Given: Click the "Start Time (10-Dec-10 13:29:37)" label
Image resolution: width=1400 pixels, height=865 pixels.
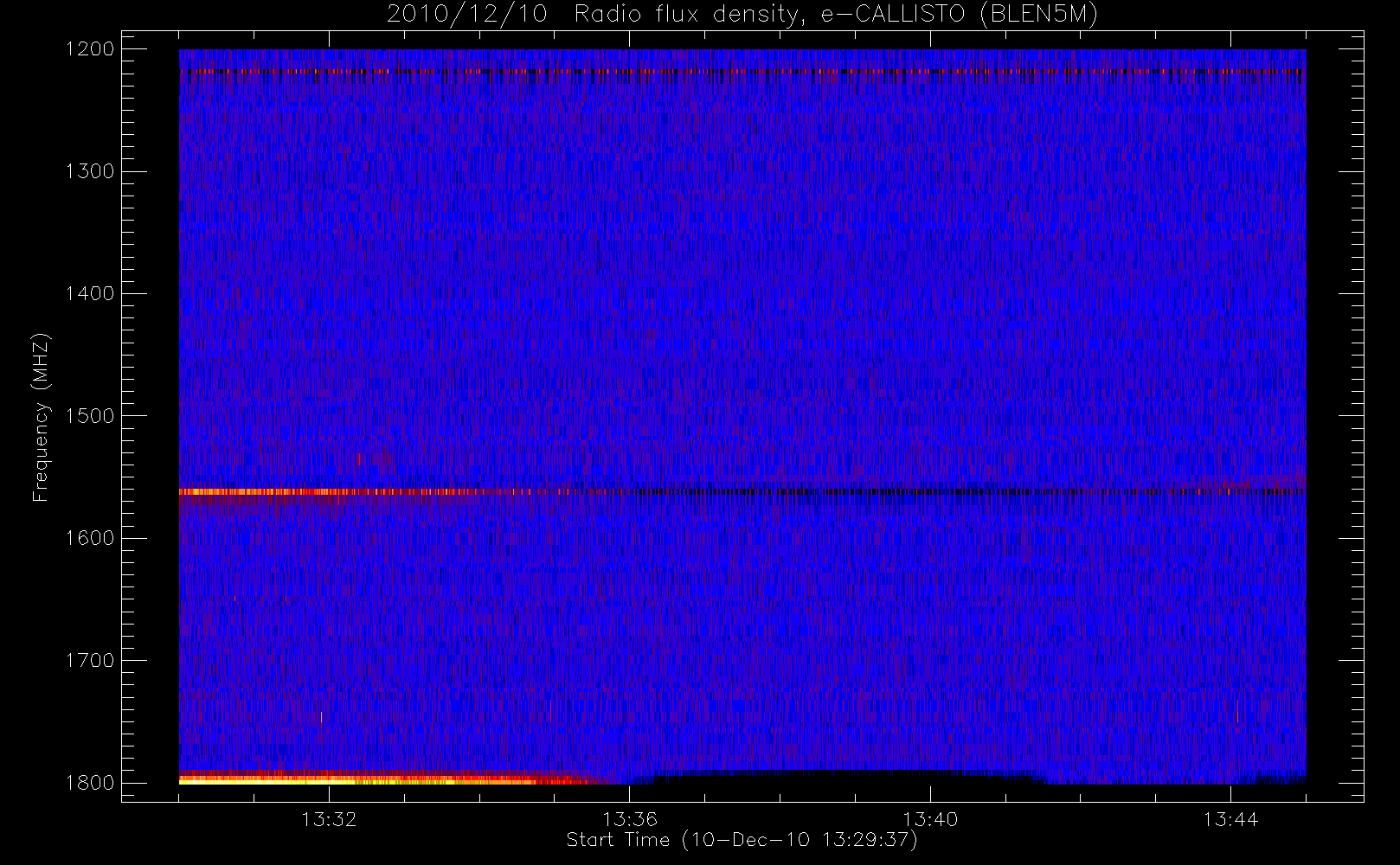Looking at the screenshot, I should [742, 840].
